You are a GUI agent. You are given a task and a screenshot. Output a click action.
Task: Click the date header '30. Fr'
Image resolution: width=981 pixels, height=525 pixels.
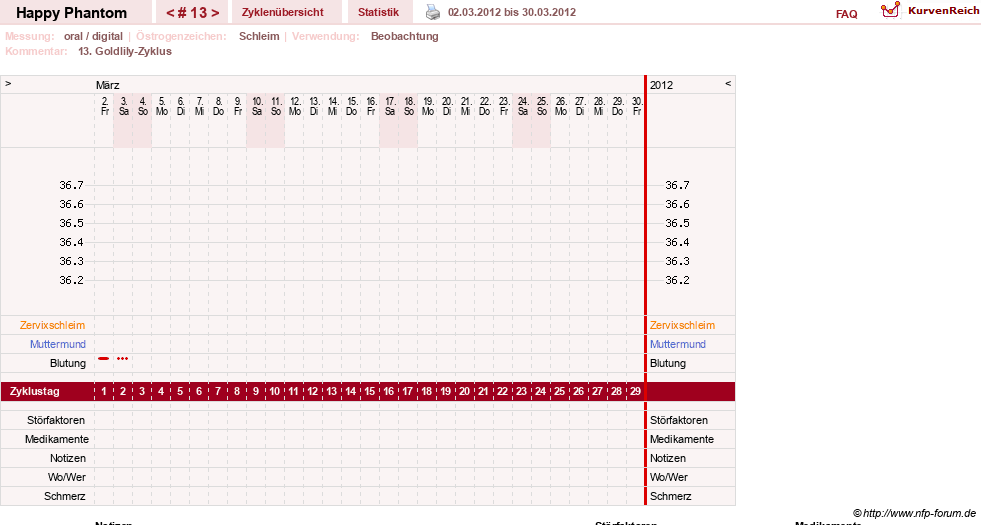coord(636,106)
